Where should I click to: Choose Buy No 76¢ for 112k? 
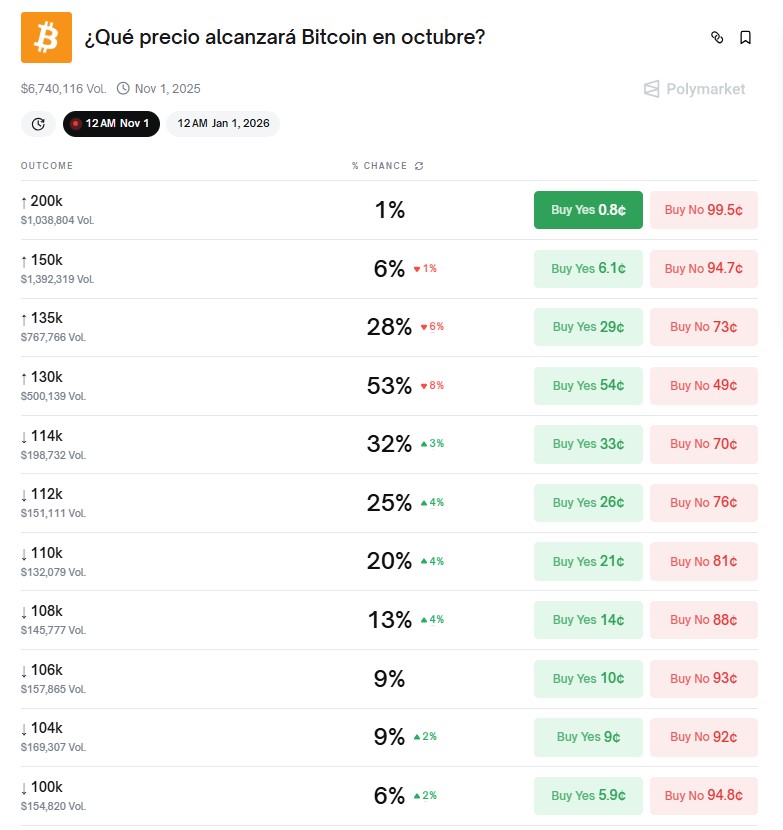(703, 503)
